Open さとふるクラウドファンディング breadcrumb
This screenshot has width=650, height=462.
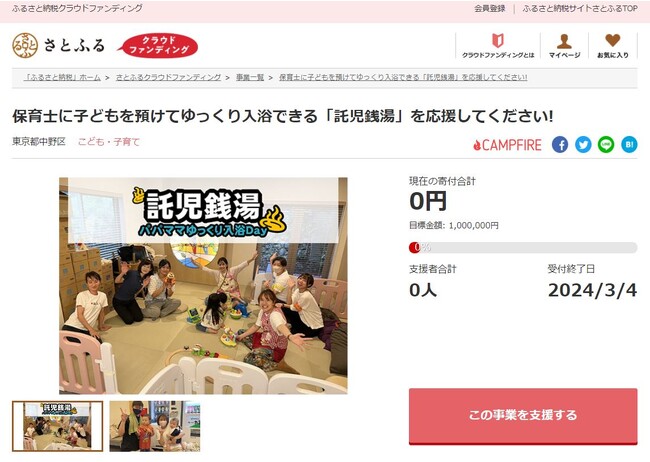tap(168, 78)
